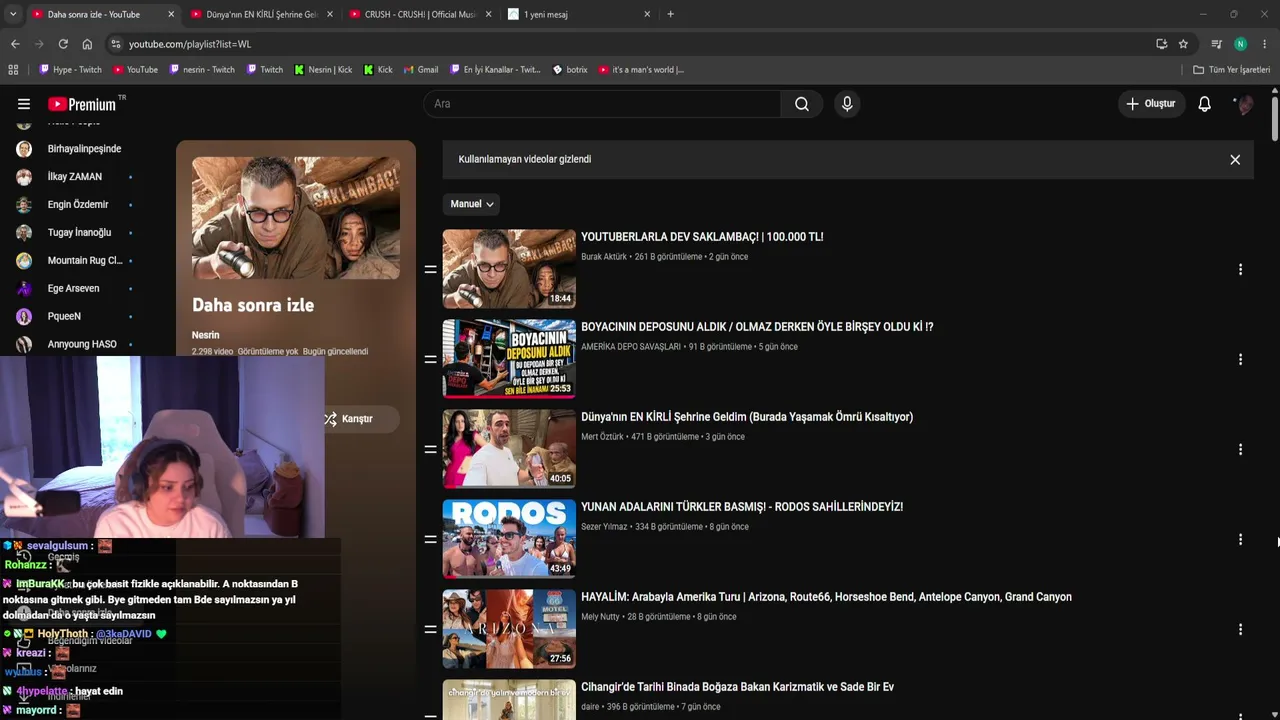Open Tugay İnanoğlu channel in sidebar

click(78, 233)
